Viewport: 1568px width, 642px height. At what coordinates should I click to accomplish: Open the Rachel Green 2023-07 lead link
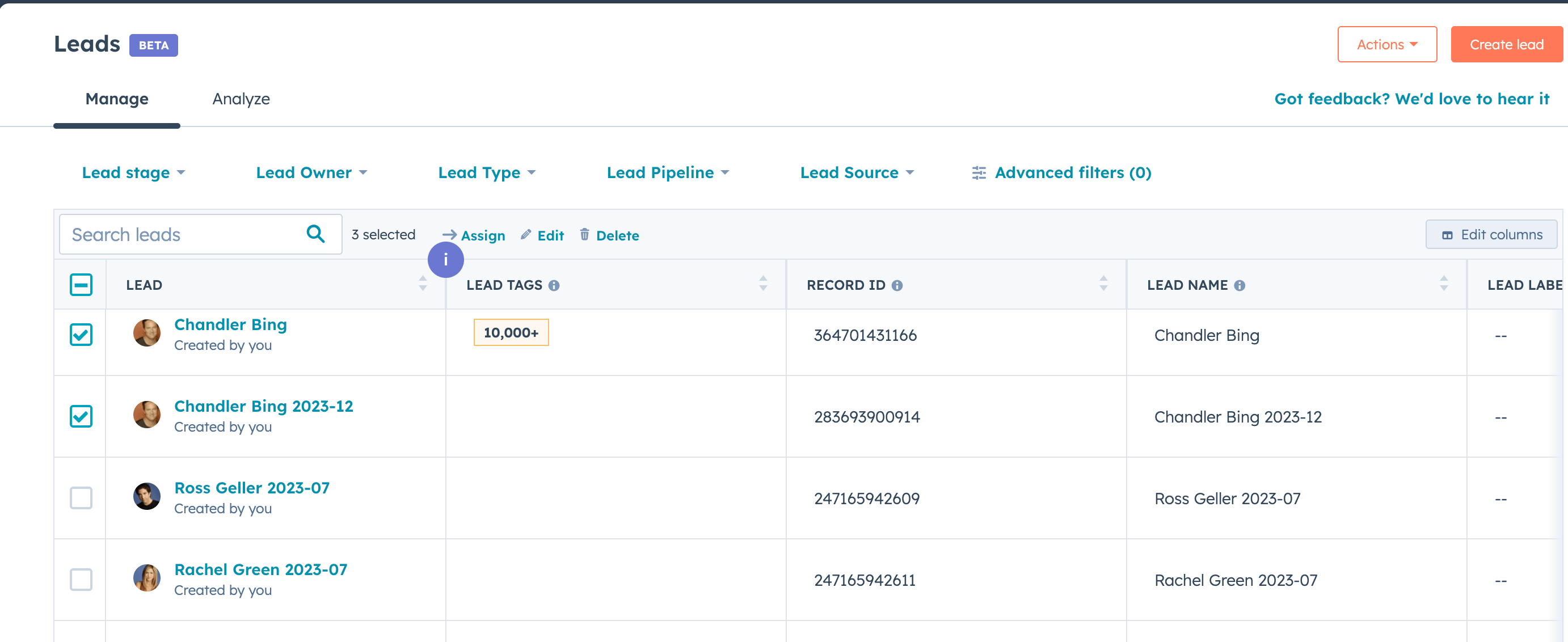[x=260, y=569]
